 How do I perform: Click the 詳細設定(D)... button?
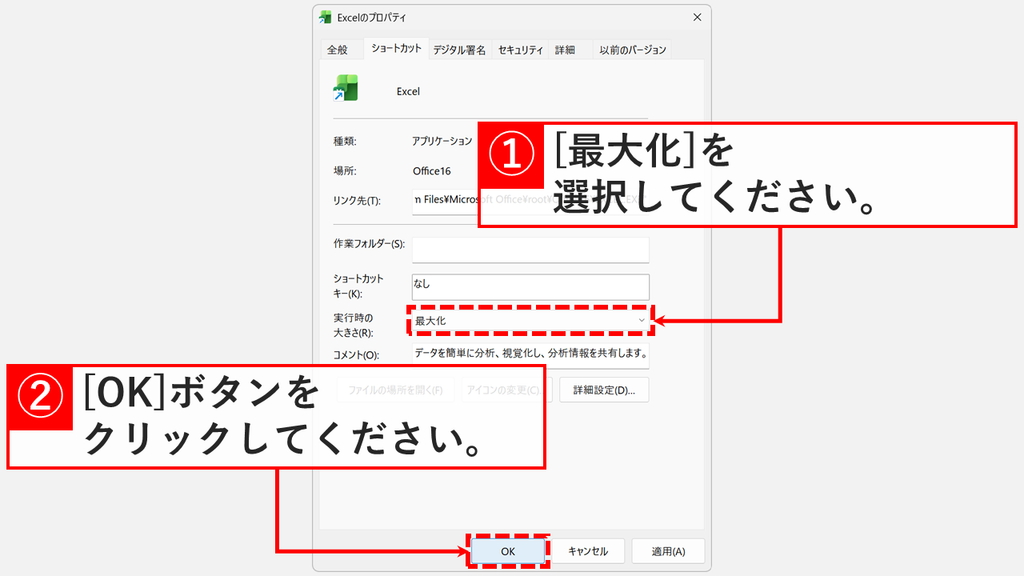pos(604,390)
